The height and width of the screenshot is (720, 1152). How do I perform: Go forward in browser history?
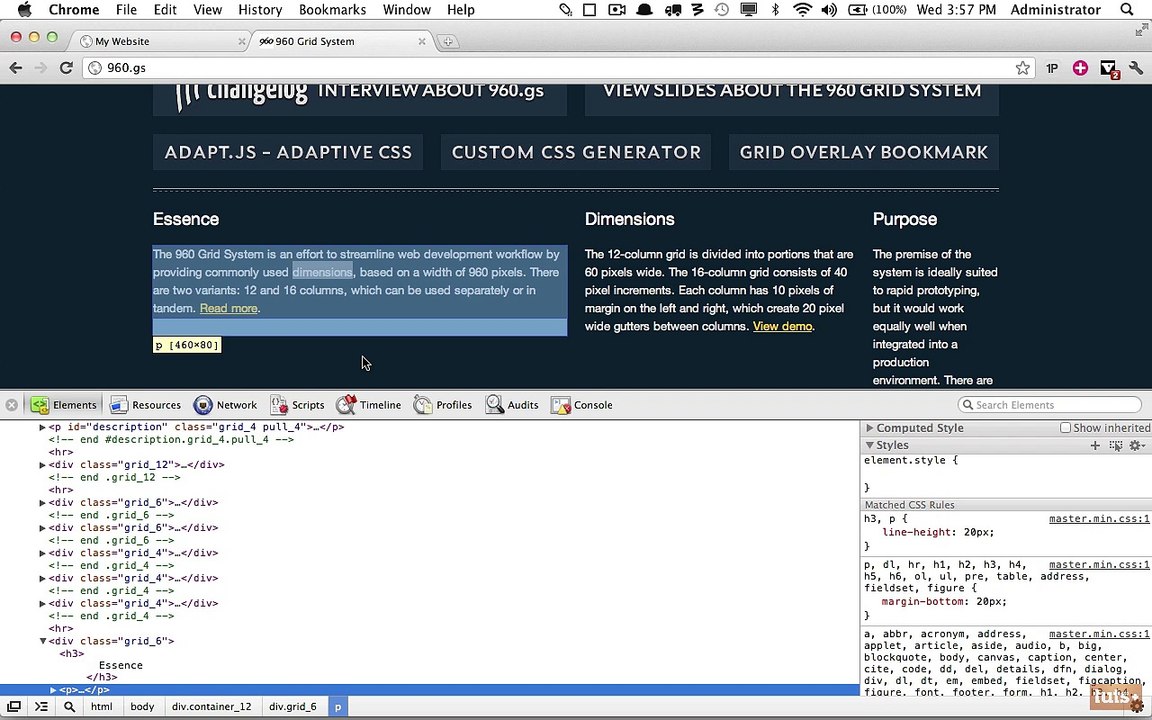coord(40,68)
